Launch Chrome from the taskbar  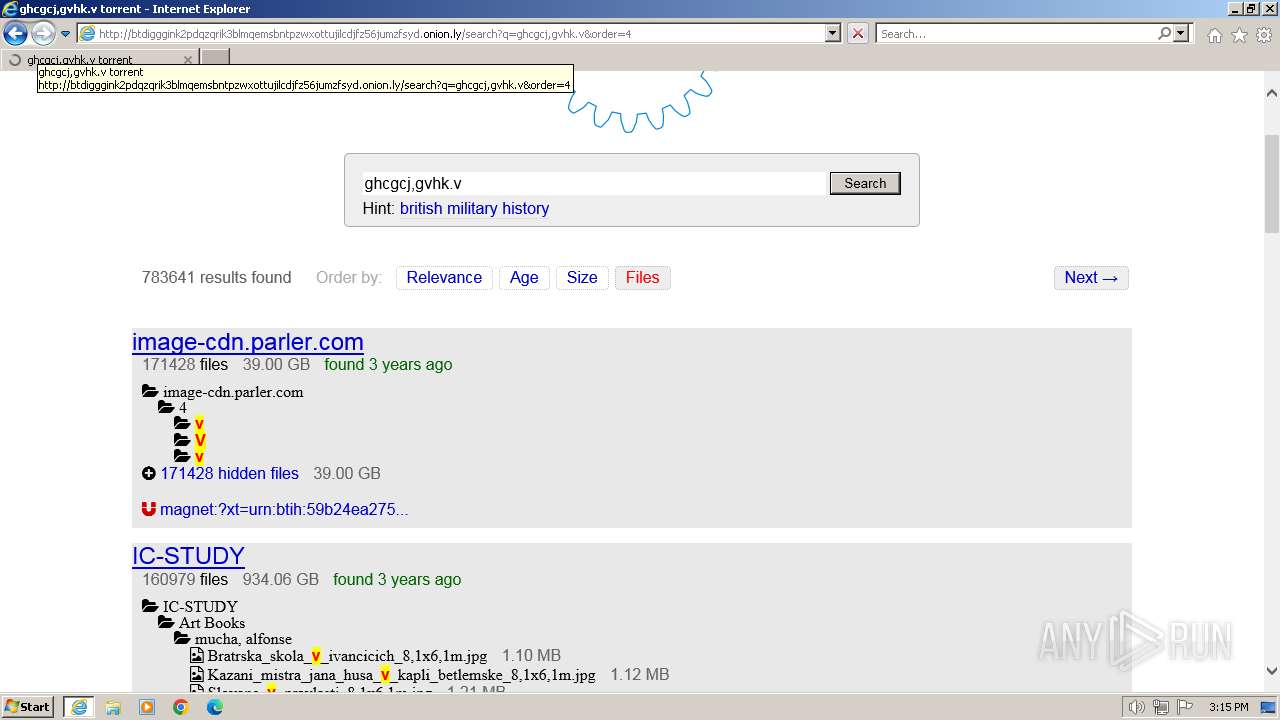(x=181, y=707)
